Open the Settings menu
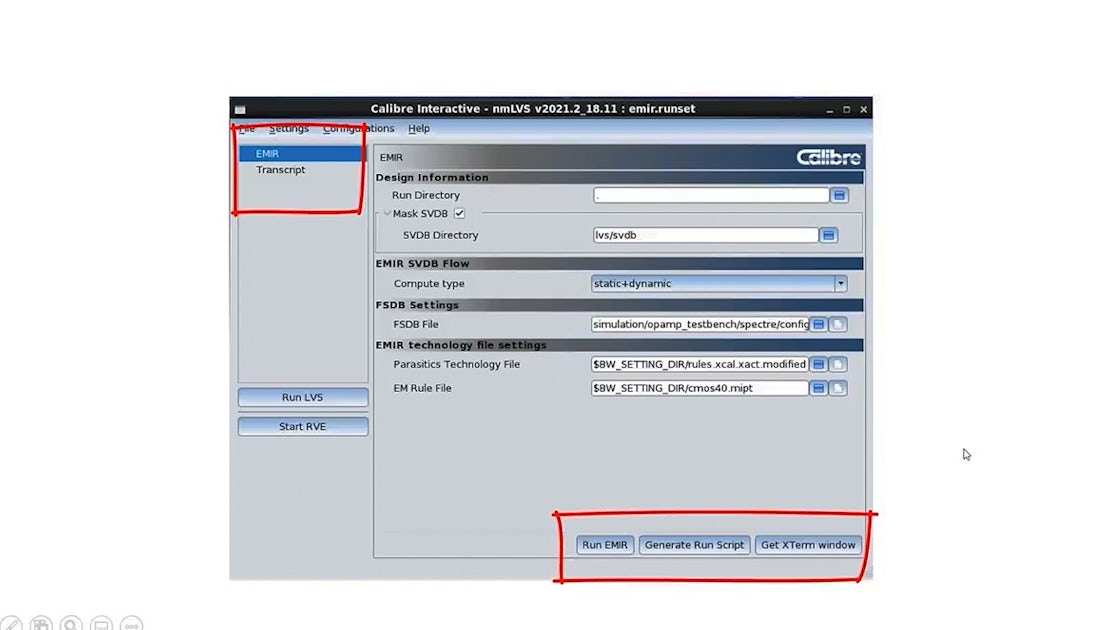1120x630 pixels. tap(288, 128)
